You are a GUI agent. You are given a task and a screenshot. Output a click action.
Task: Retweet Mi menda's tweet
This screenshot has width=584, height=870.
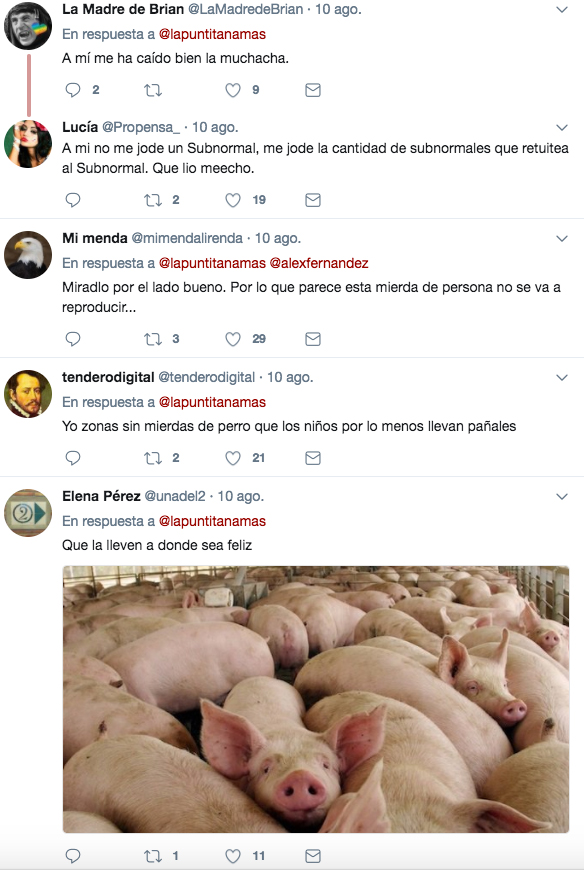tap(153, 339)
